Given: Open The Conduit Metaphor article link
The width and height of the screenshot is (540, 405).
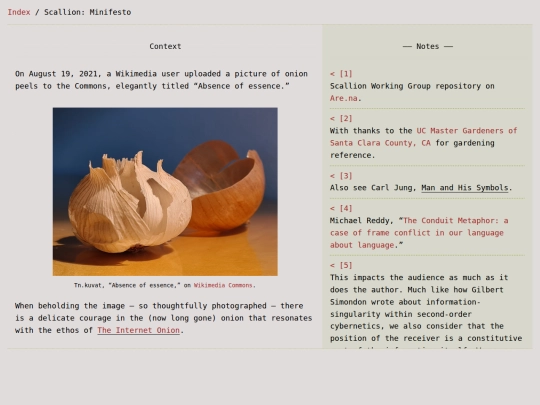Looking at the screenshot, I should 419,233.
